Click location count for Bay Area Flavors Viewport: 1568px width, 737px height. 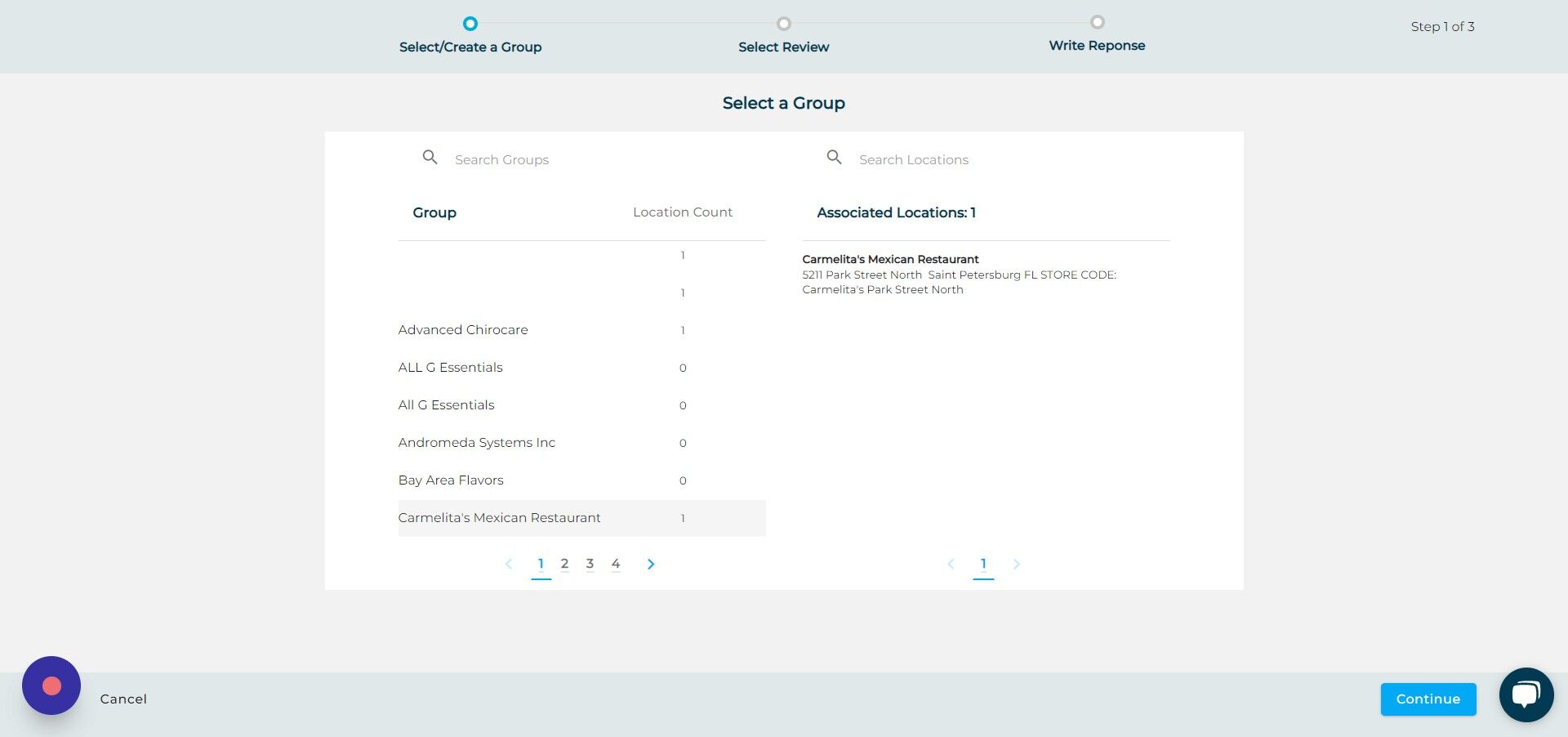pyautogui.click(x=683, y=480)
